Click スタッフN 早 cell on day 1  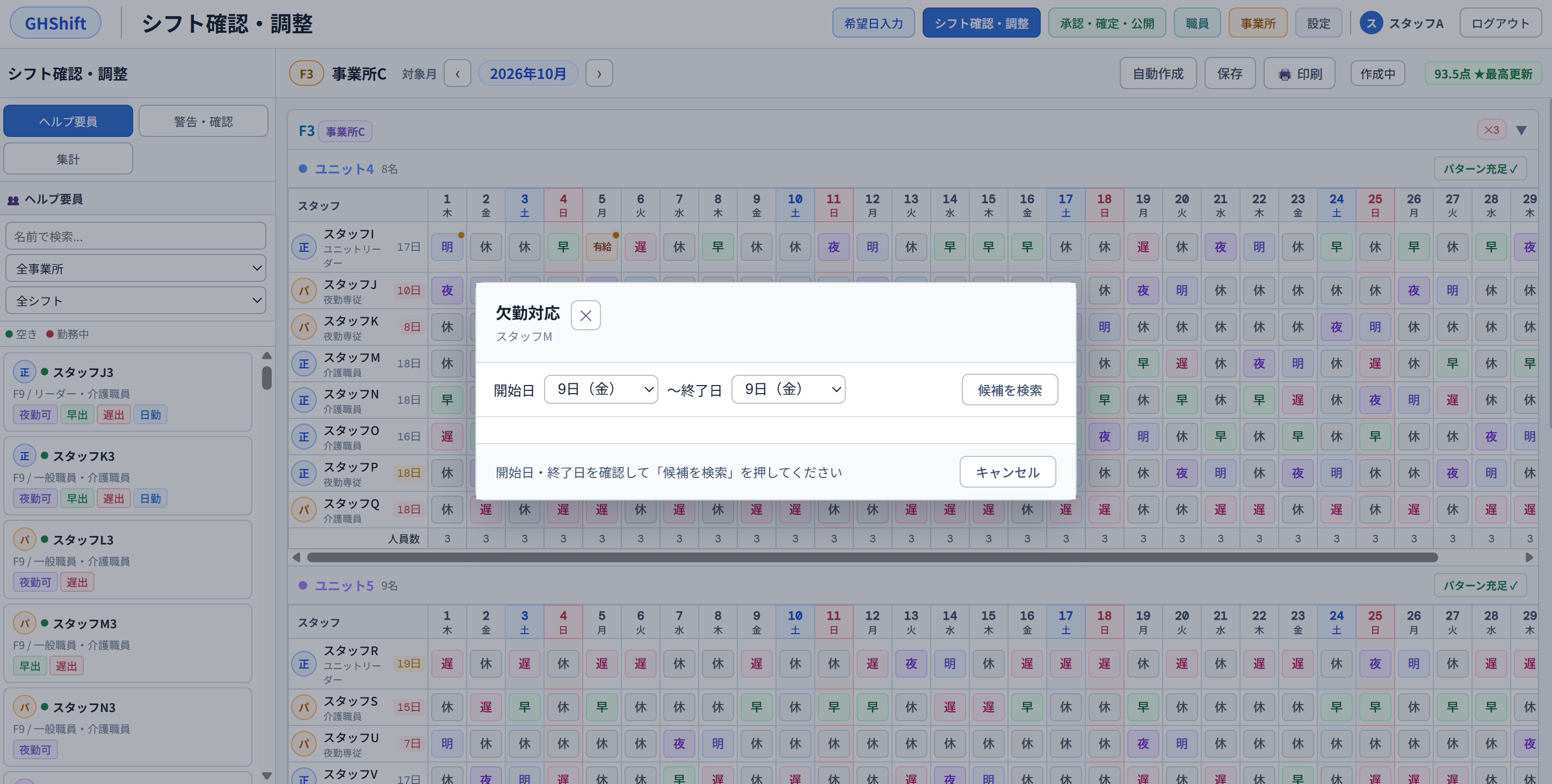447,400
